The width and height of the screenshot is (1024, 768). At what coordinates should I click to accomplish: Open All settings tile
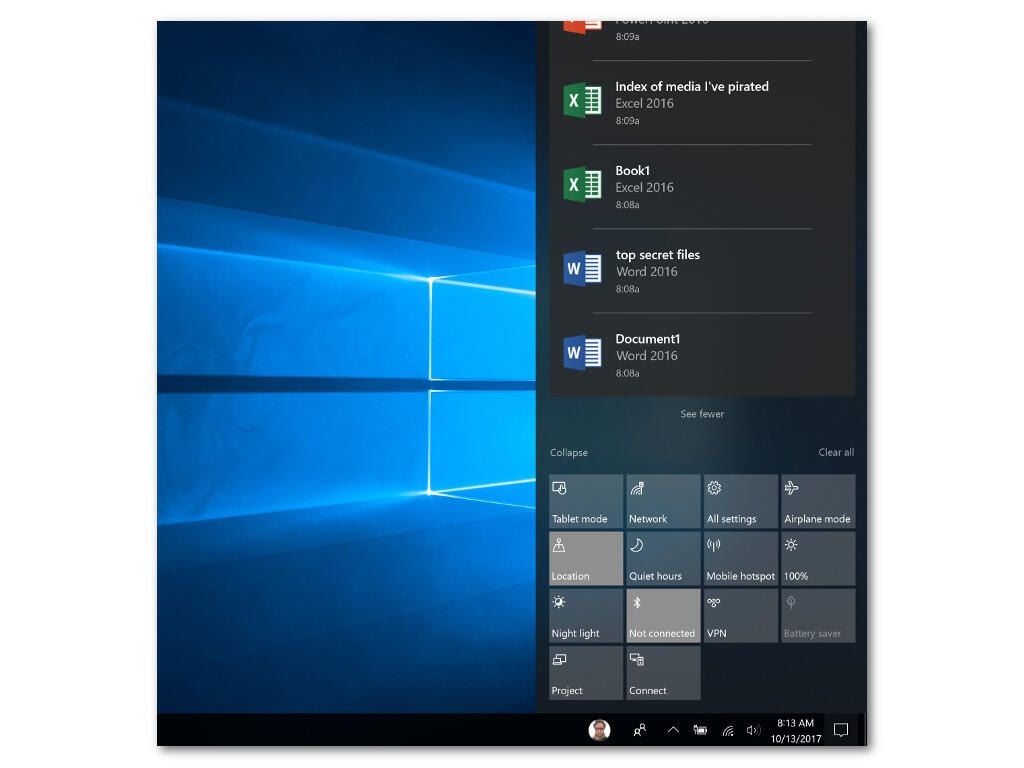pos(741,502)
